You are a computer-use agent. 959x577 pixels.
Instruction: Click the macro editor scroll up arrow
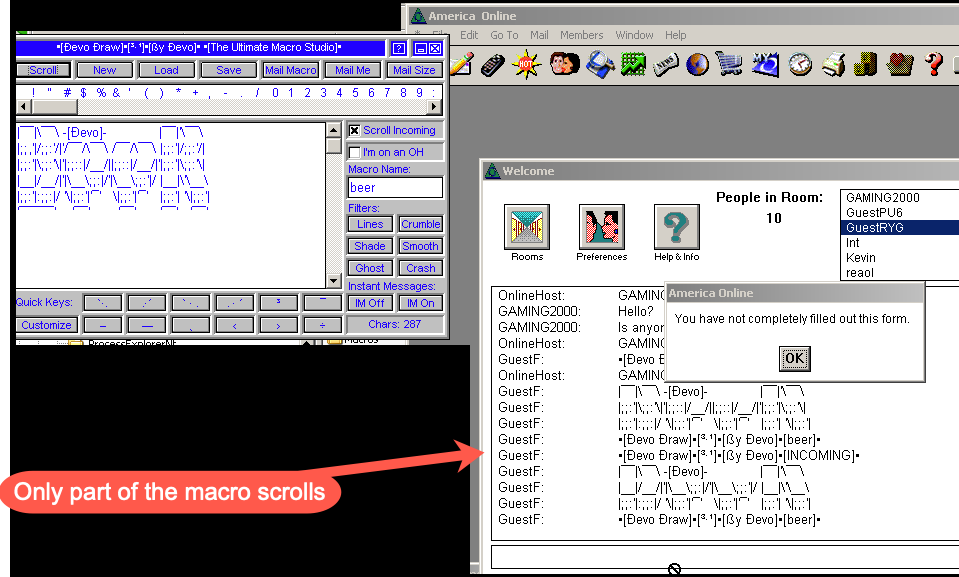(x=333, y=130)
